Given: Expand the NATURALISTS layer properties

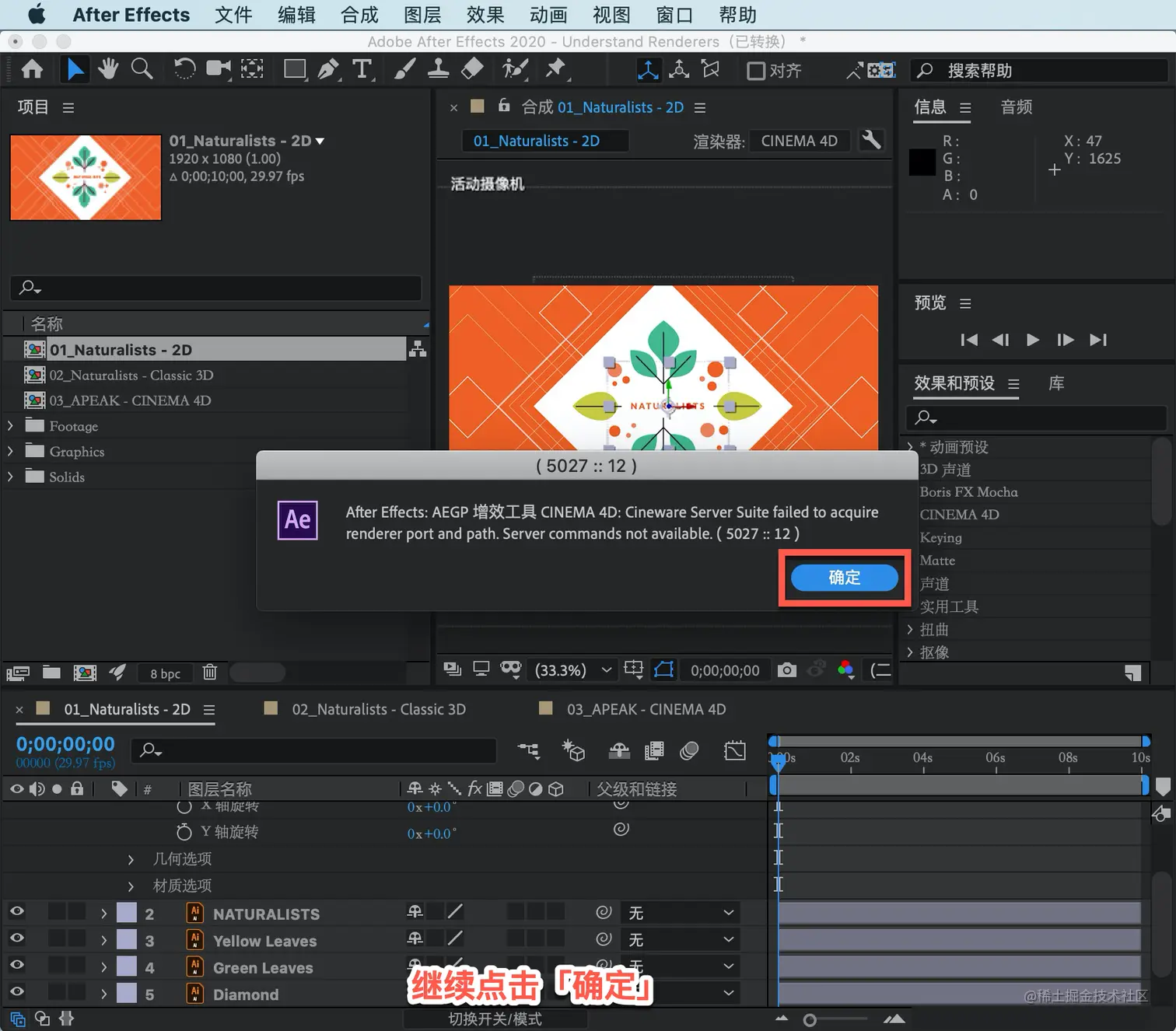Looking at the screenshot, I should (103, 914).
